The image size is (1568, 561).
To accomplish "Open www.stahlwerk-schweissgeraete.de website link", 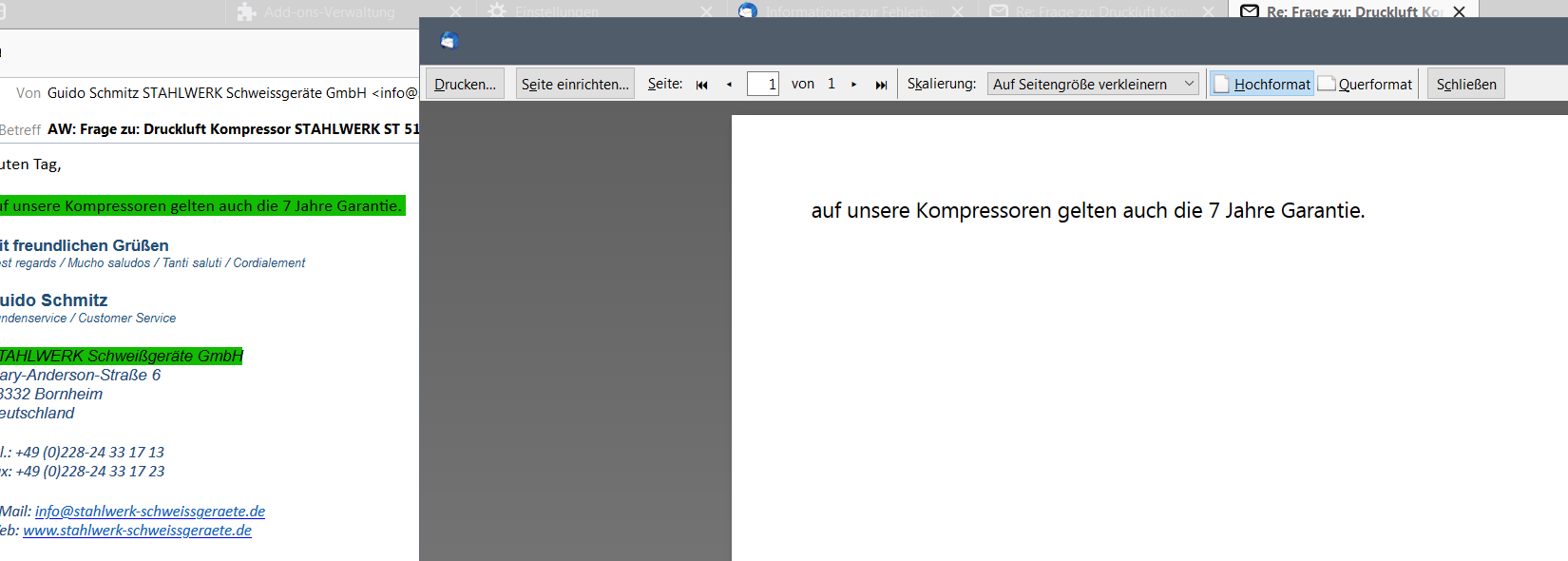I will 137,531.
